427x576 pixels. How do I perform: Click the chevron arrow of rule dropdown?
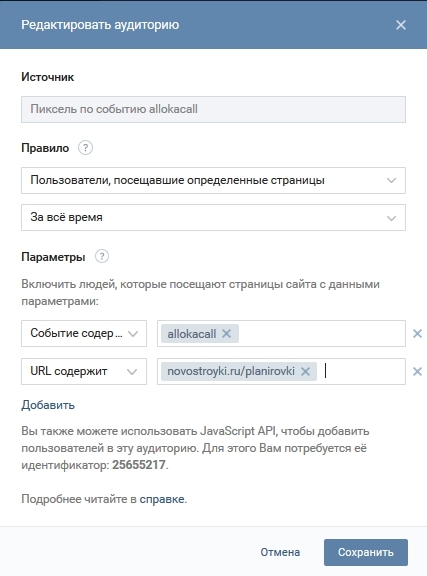[x=391, y=181]
